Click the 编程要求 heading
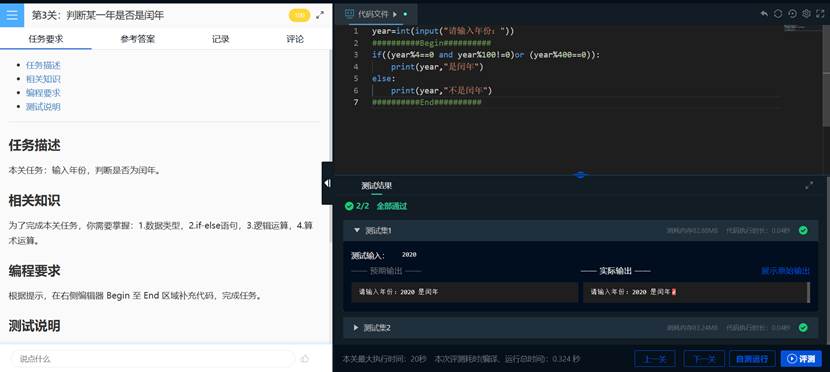This screenshot has height=372, width=830. pyautogui.click(x=34, y=271)
